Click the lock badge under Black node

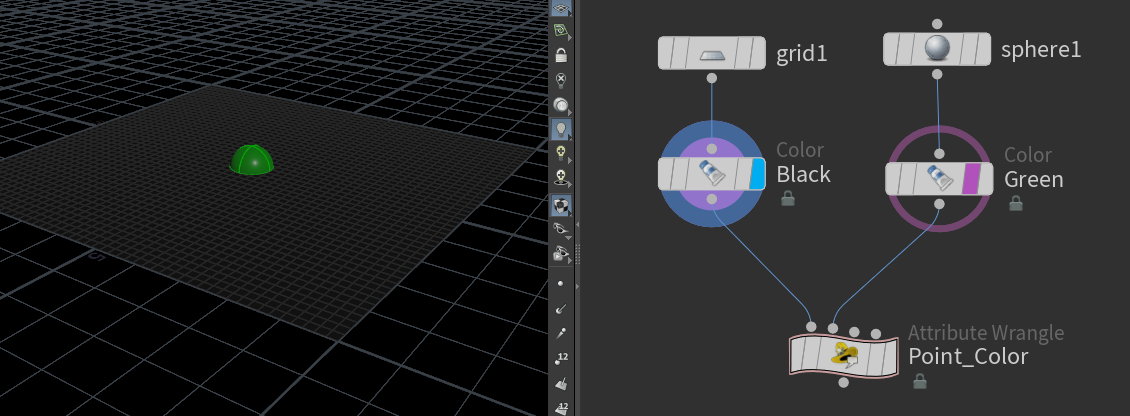(788, 199)
